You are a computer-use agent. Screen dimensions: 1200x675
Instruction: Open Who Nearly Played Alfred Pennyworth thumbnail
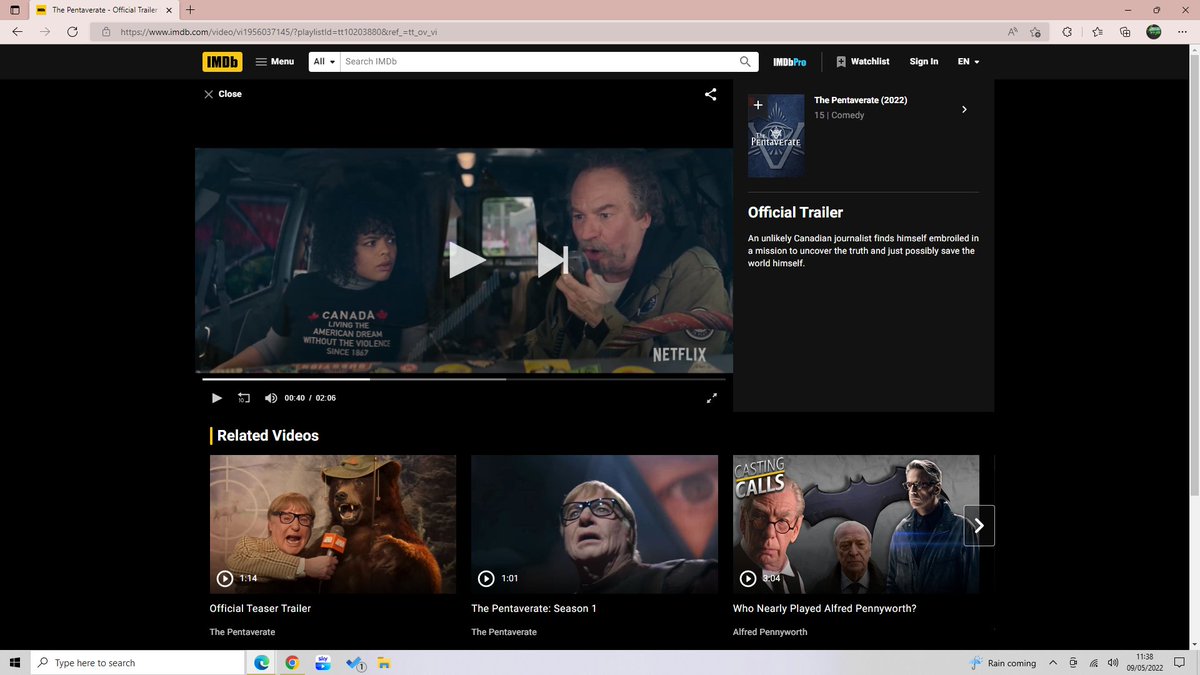tap(856, 524)
